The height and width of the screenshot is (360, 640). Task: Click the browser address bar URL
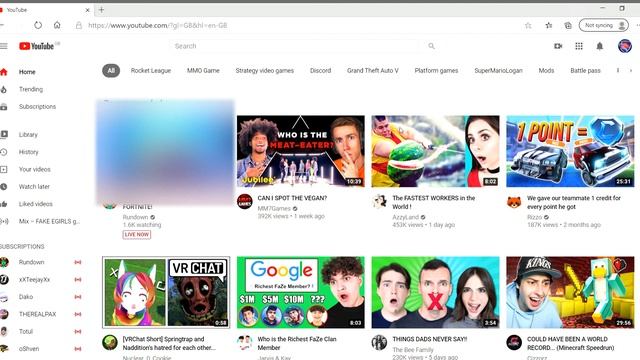click(x=158, y=25)
